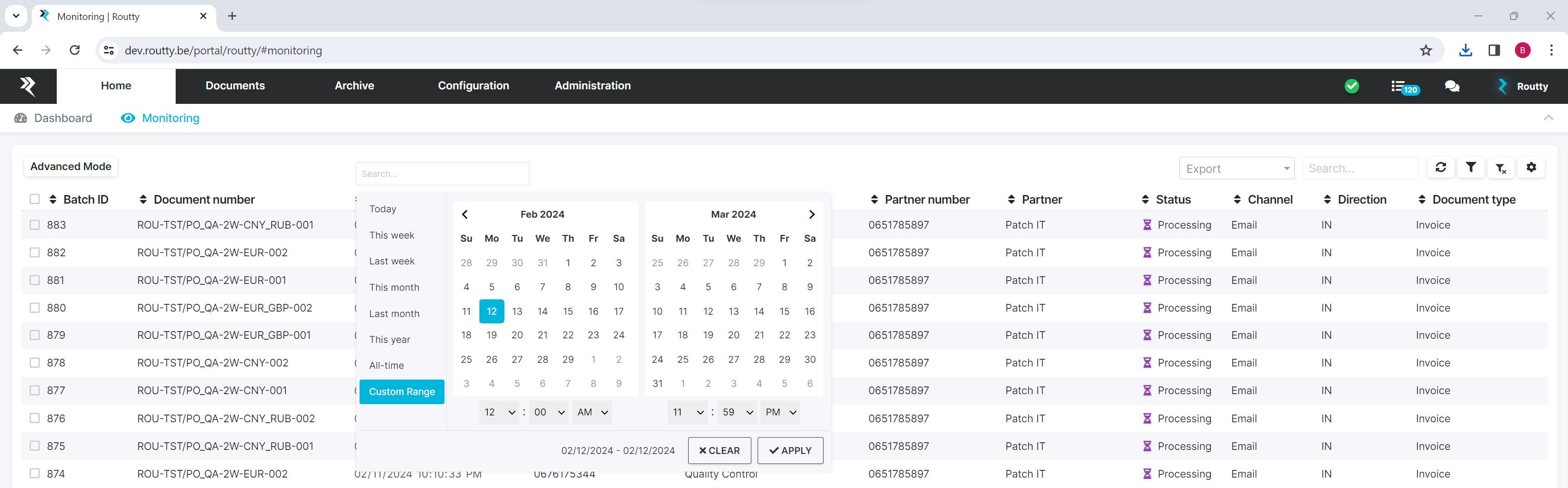Open the Documents menu
1568x488 pixels.
235,86
